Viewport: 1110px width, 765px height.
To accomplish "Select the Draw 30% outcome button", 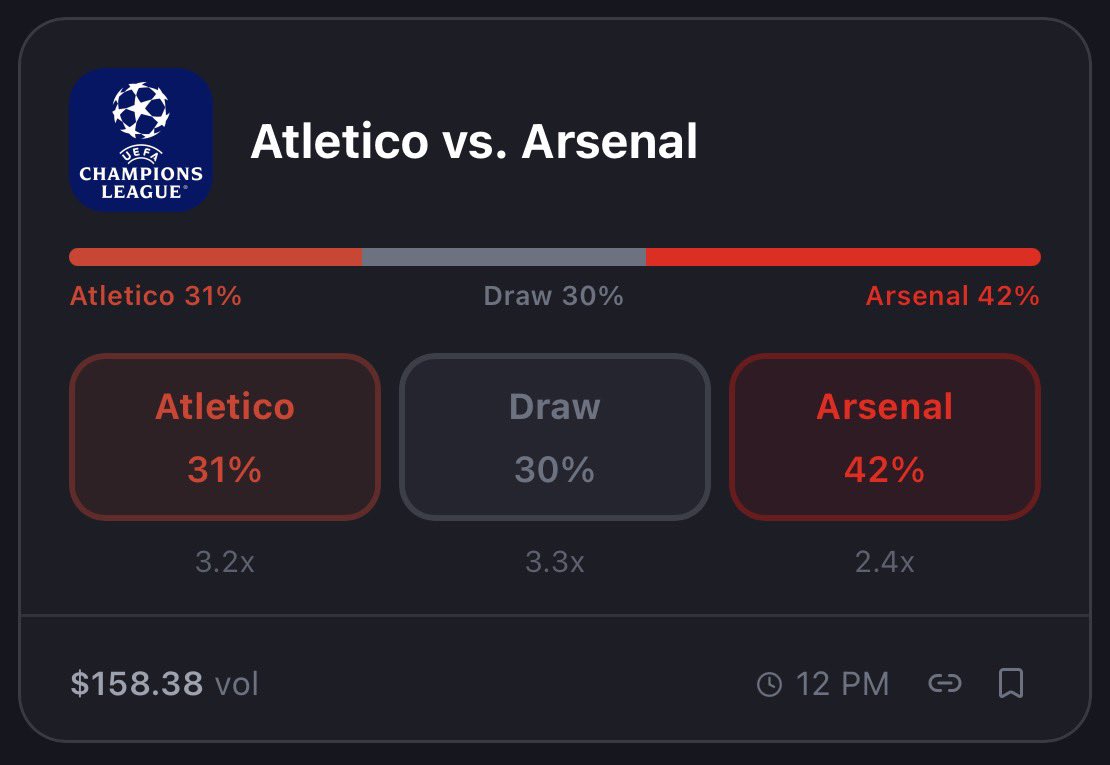I will (554, 437).
